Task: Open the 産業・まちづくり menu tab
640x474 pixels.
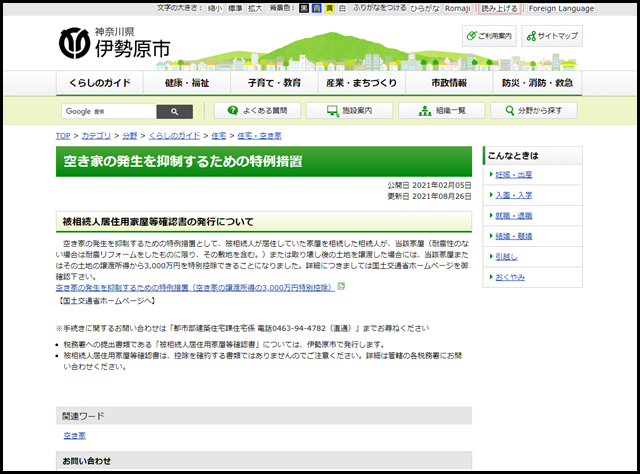Action: click(x=362, y=83)
